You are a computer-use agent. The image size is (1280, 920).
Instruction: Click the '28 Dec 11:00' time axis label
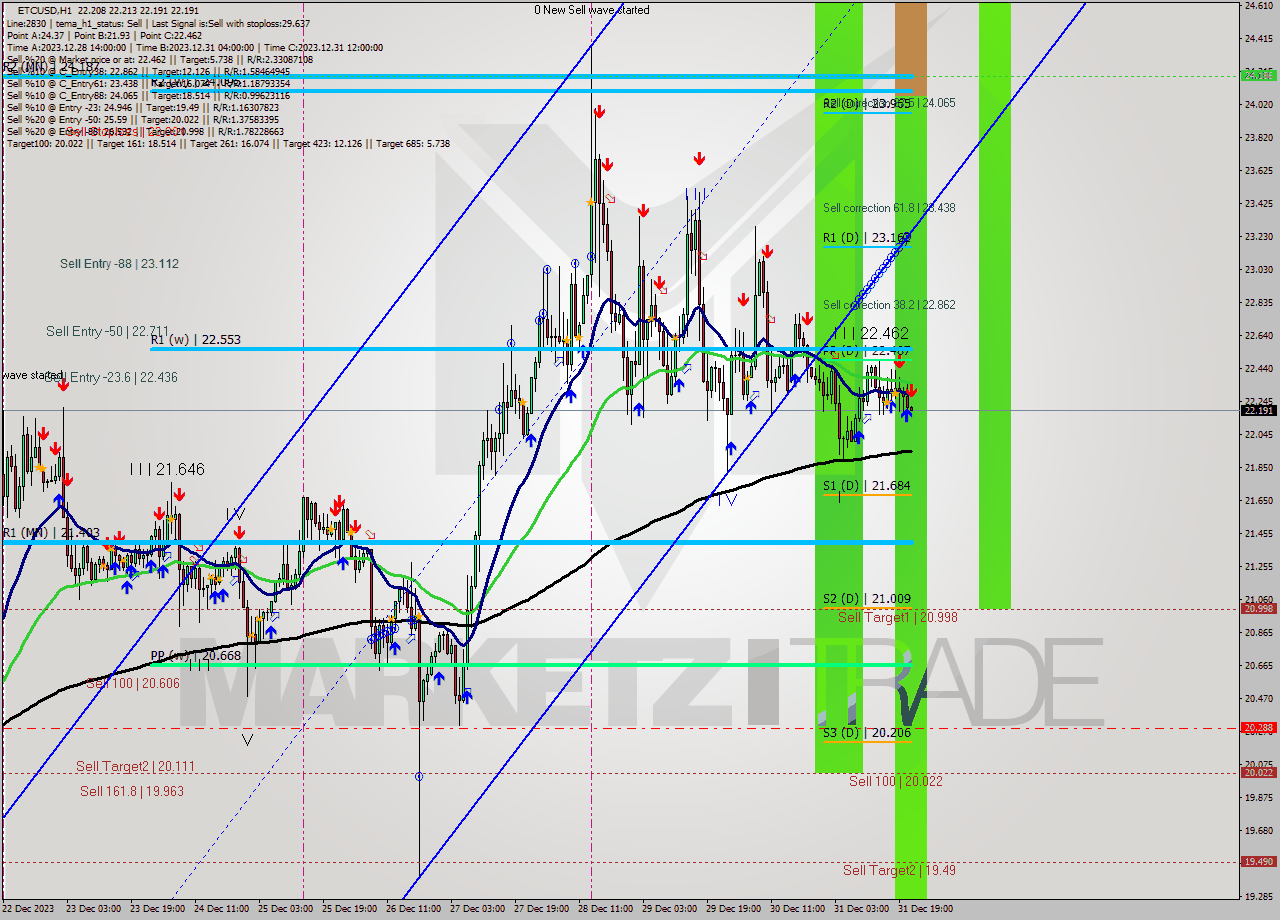(606, 909)
